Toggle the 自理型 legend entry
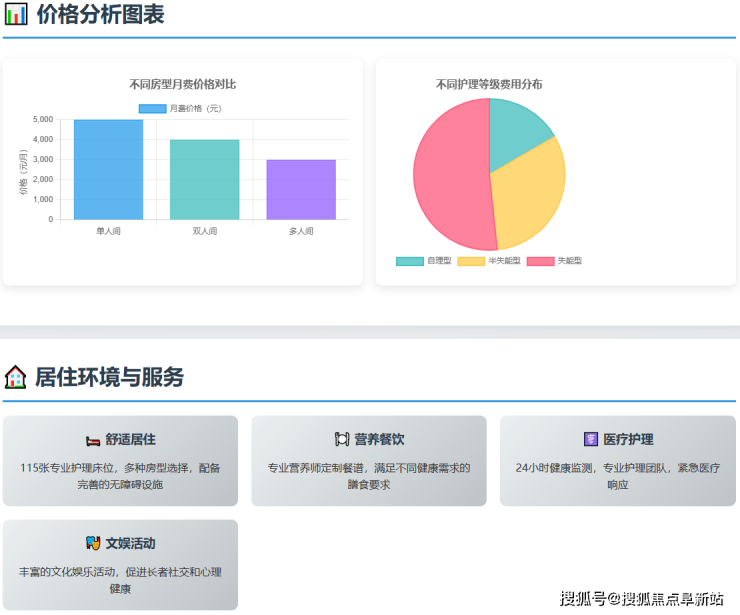740x615 pixels. pyautogui.click(x=424, y=261)
